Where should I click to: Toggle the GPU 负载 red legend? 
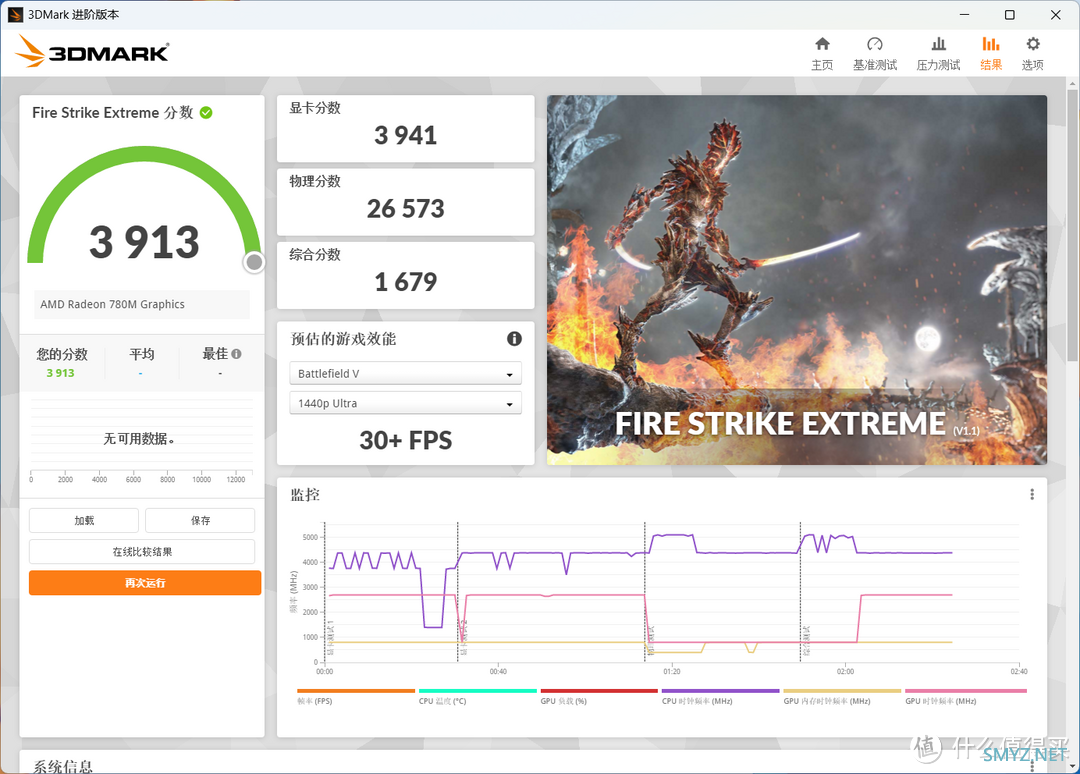(x=599, y=696)
